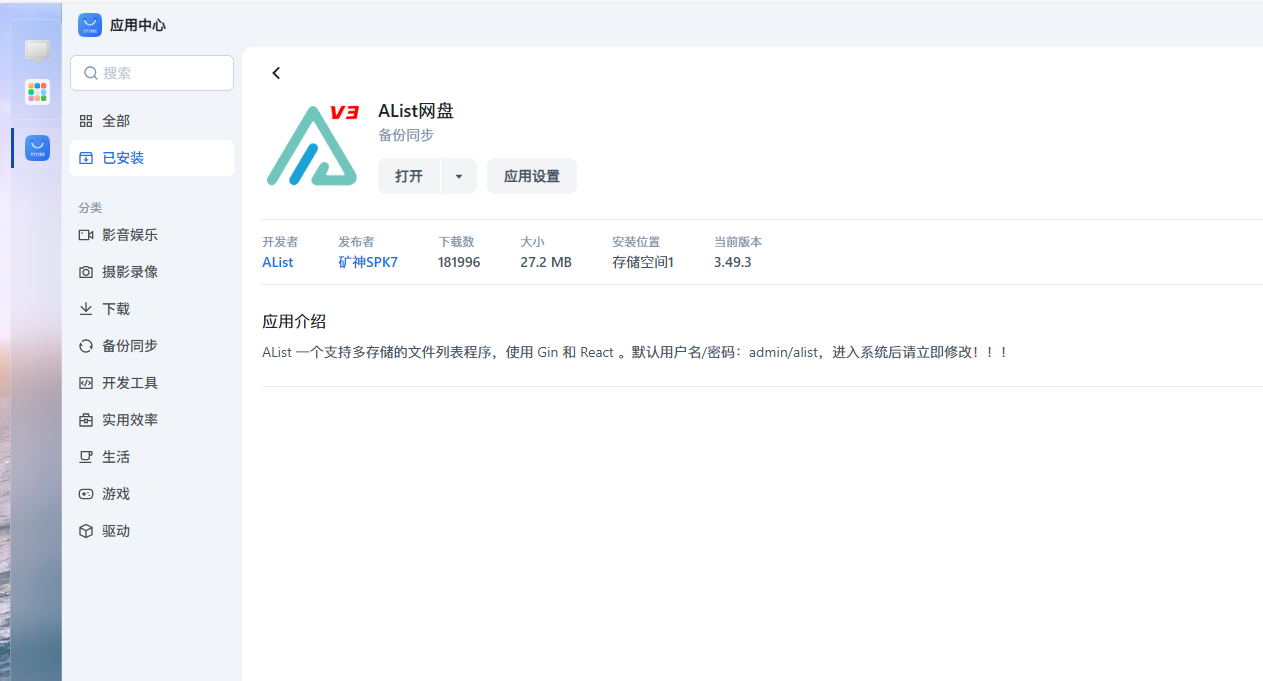Focus the 搜索 search field
1263x681 pixels.
tap(152, 73)
